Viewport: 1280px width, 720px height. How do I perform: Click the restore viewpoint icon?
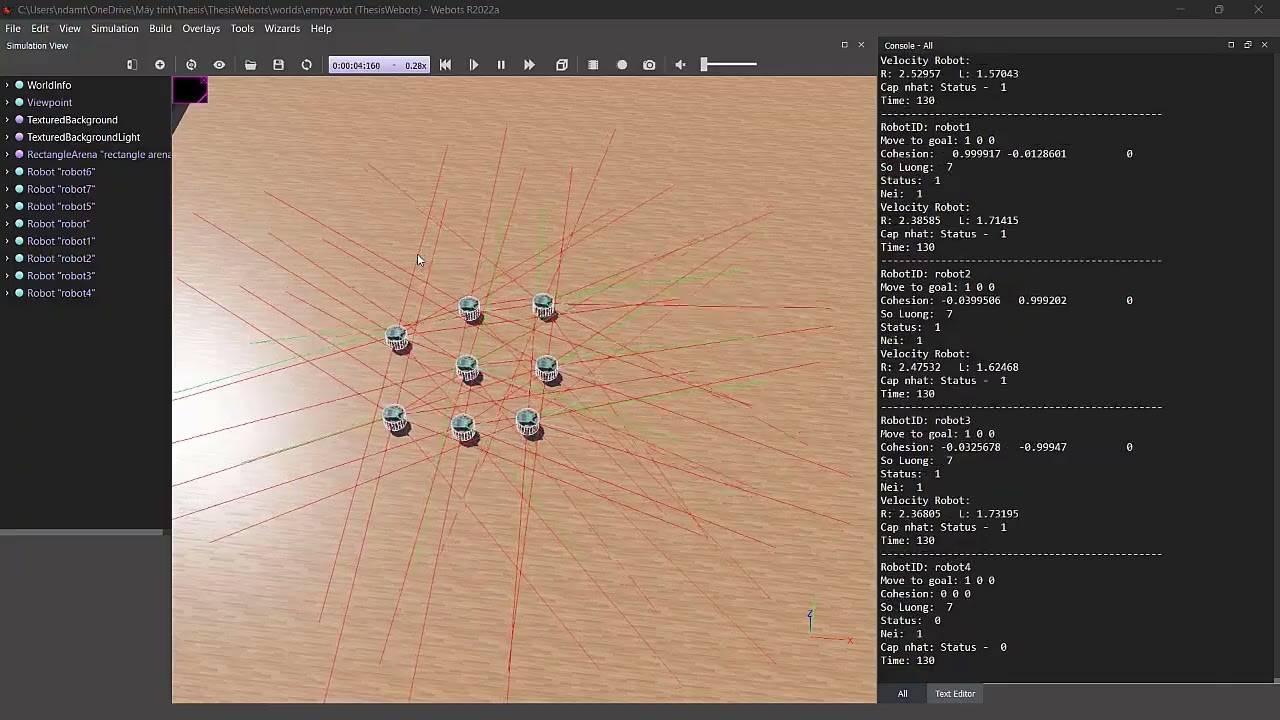pyautogui.click(x=191, y=65)
